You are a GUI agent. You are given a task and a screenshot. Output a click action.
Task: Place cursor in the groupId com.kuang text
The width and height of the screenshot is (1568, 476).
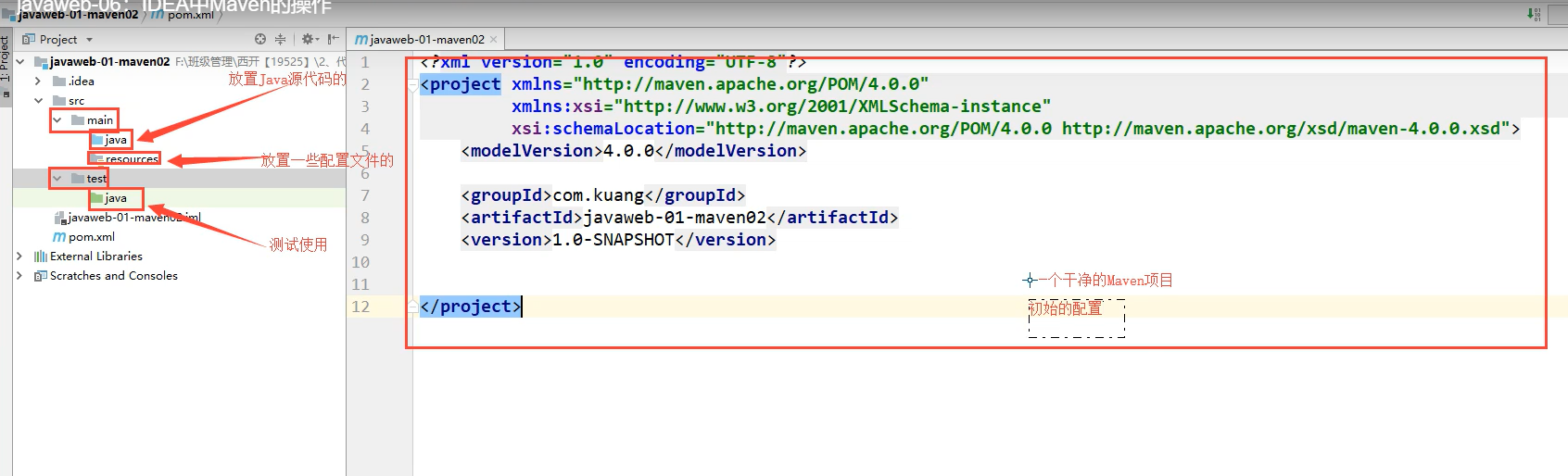(x=598, y=195)
